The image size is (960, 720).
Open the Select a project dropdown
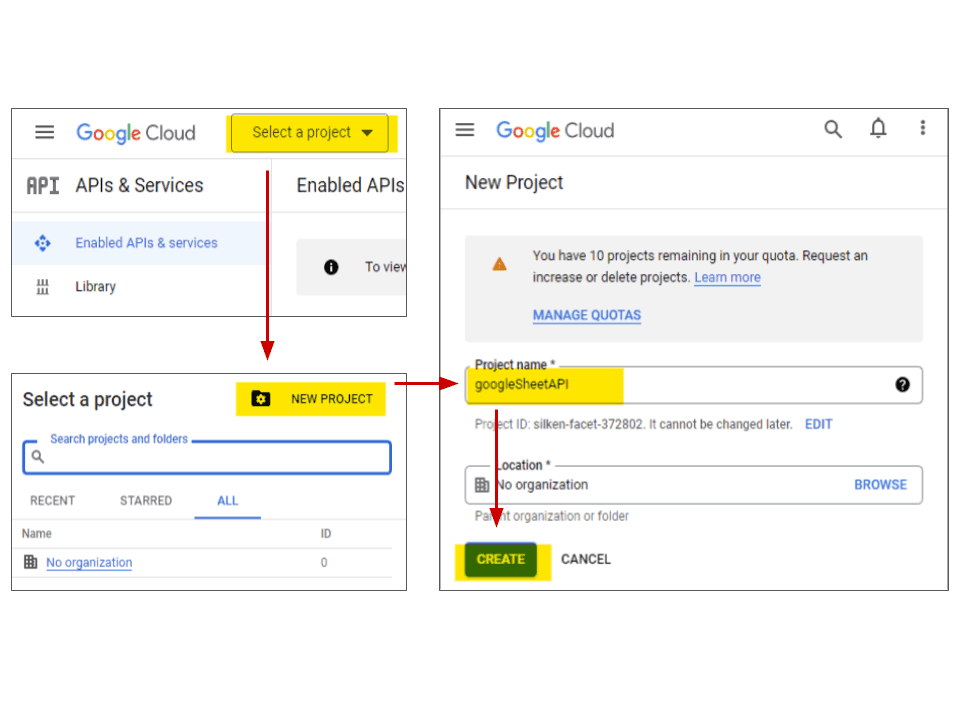(310, 132)
